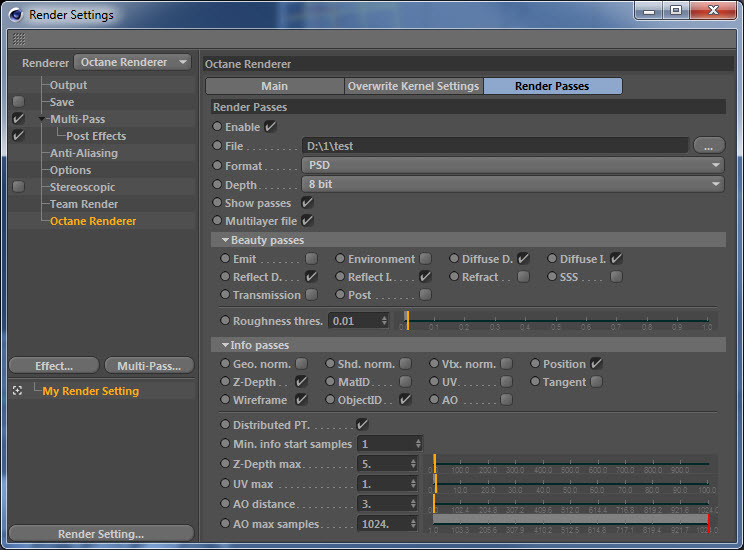Image resolution: width=744 pixels, height=550 pixels.
Task: Click the Roughness thres. stepper arrows
Action: click(x=384, y=321)
